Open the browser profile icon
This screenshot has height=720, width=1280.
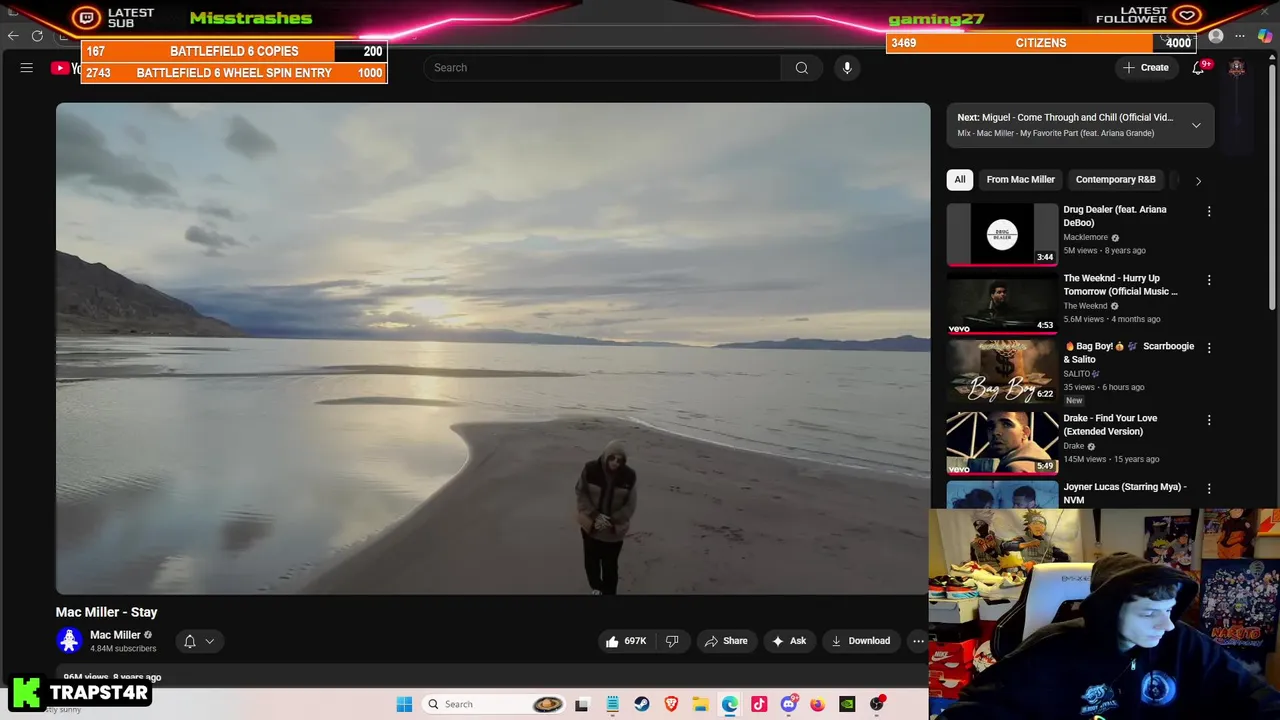[1216, 37]
